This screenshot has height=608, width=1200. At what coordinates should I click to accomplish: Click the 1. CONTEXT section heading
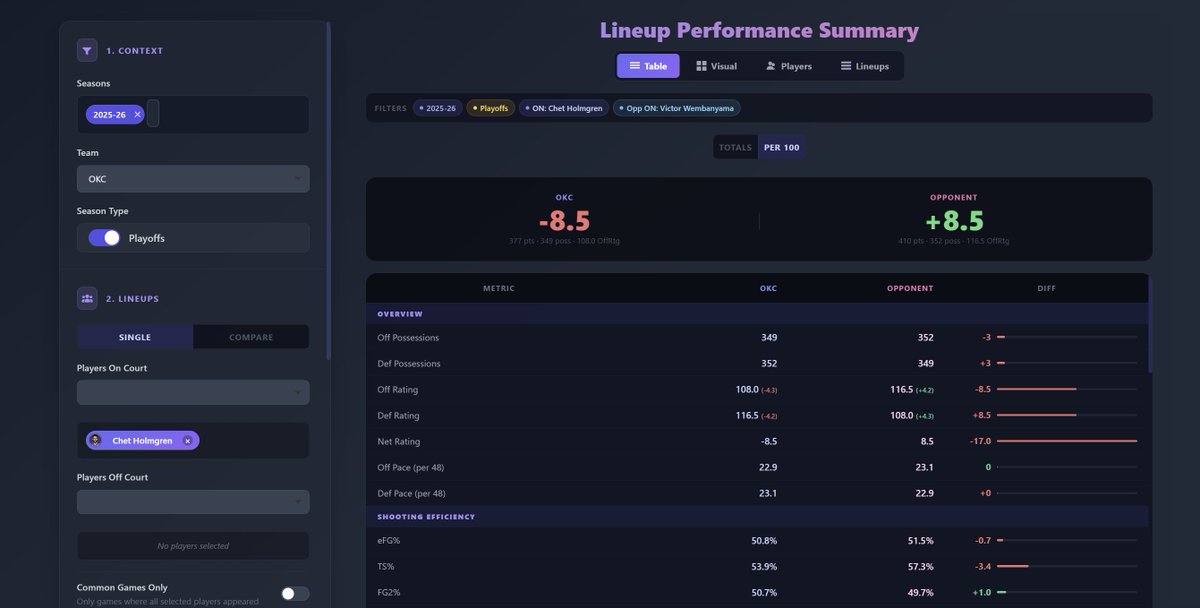click(x=135, y=51)
